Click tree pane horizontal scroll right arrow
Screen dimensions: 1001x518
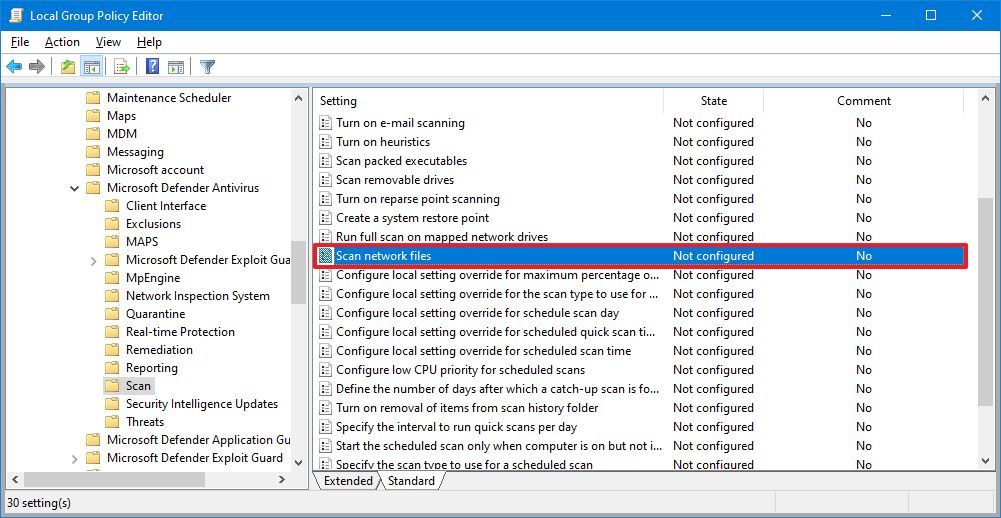[283, 478]
